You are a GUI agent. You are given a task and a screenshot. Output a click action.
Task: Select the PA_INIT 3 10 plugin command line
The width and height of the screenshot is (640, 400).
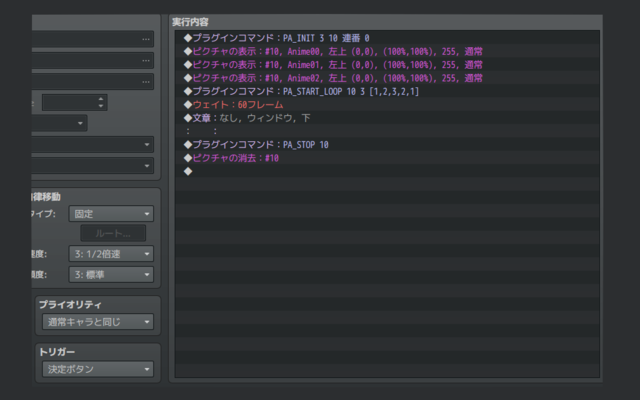coord(387,38)
